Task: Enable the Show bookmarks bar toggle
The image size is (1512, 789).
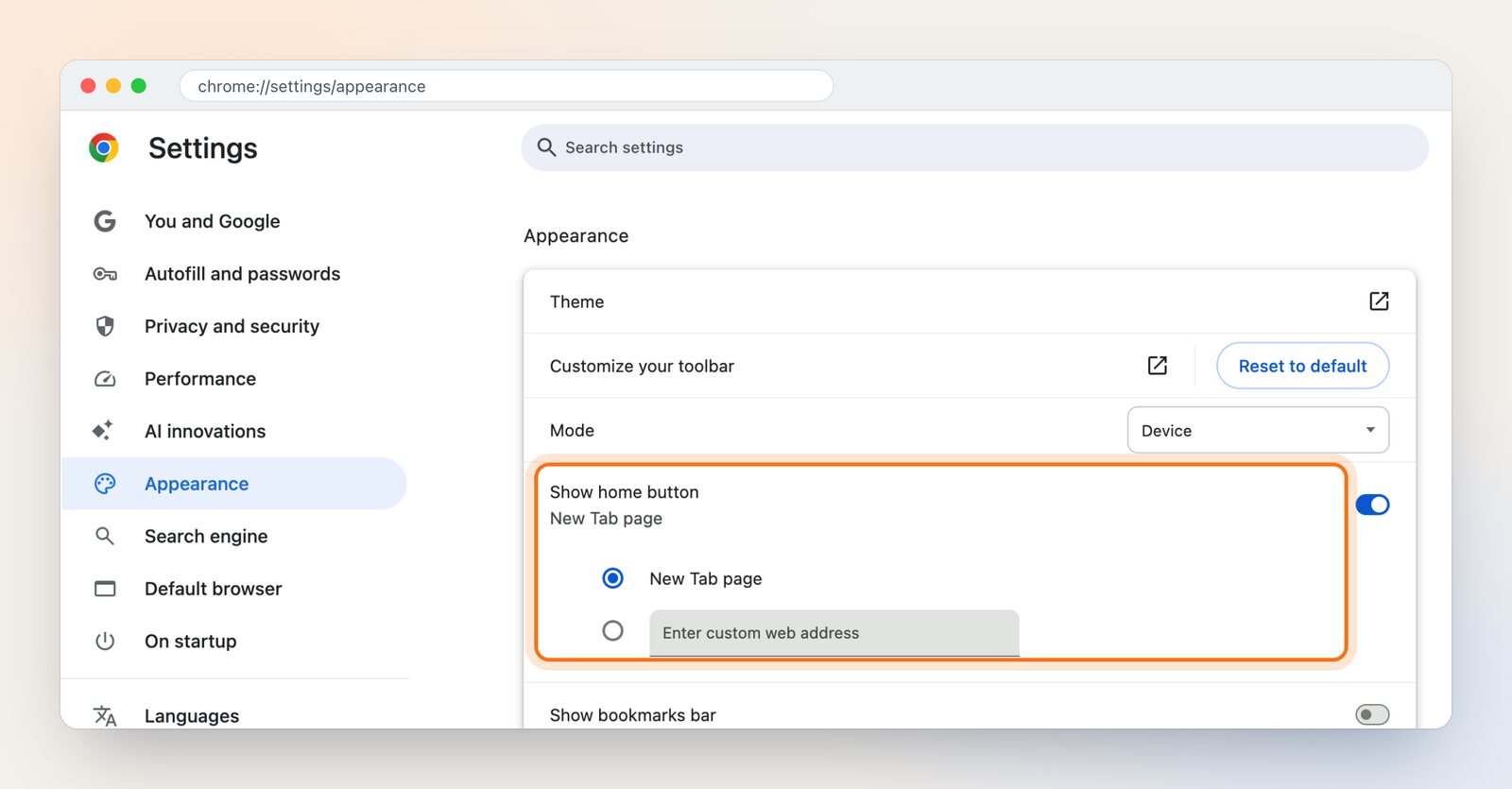Action: pyautogui.click(x=1372, y=714)
